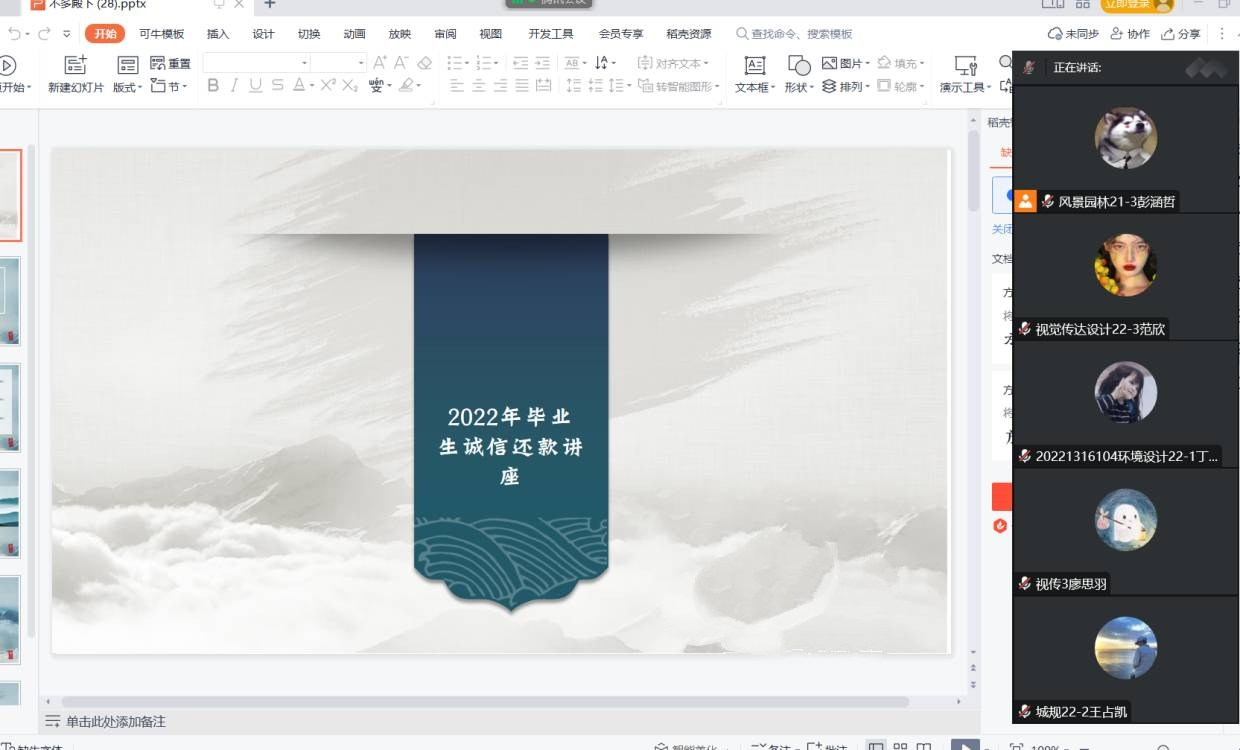Click the Presentation Tools (演示工具) icon

coord(965,66)
